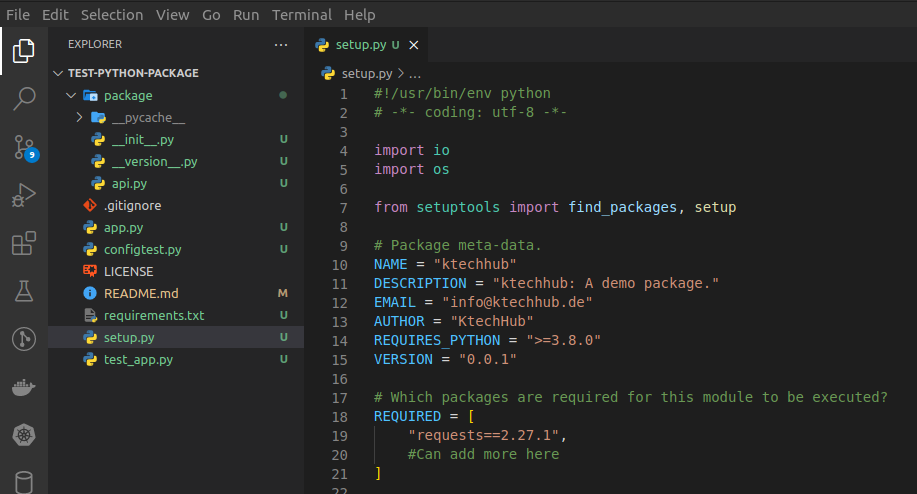Image resolution: width=917 pixels, height=494 pixels.
Task: Open the Kubernetes view icon
Action: (x=24, y=435)
